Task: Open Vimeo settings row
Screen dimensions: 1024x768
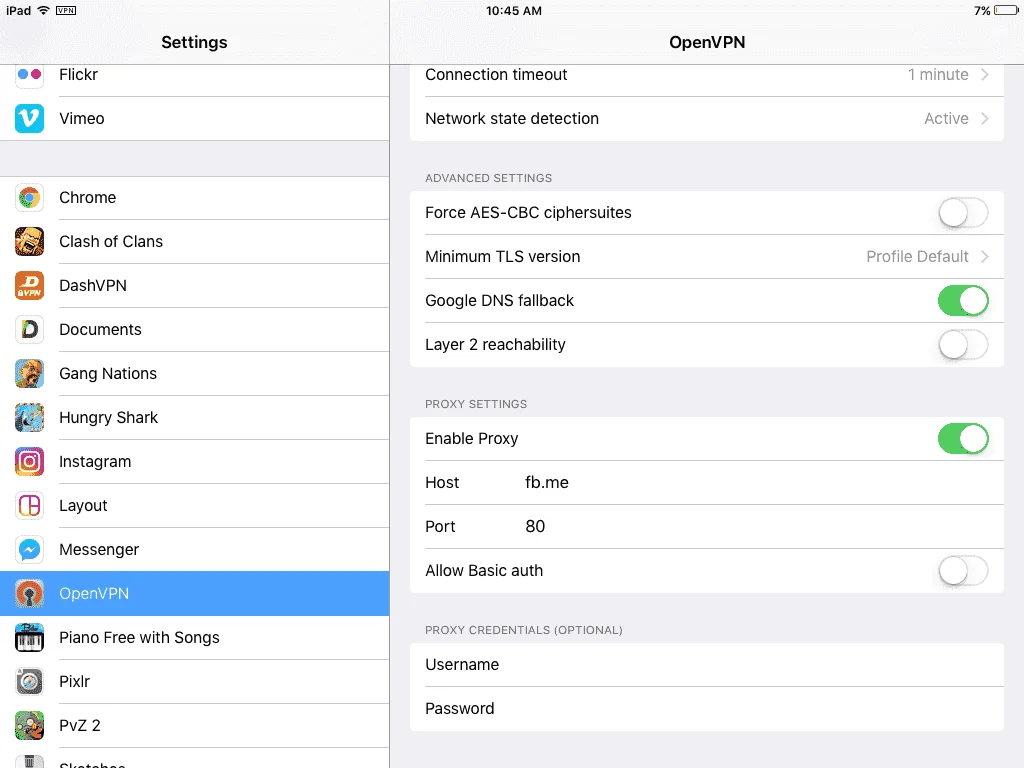Action: pos(195,118)
